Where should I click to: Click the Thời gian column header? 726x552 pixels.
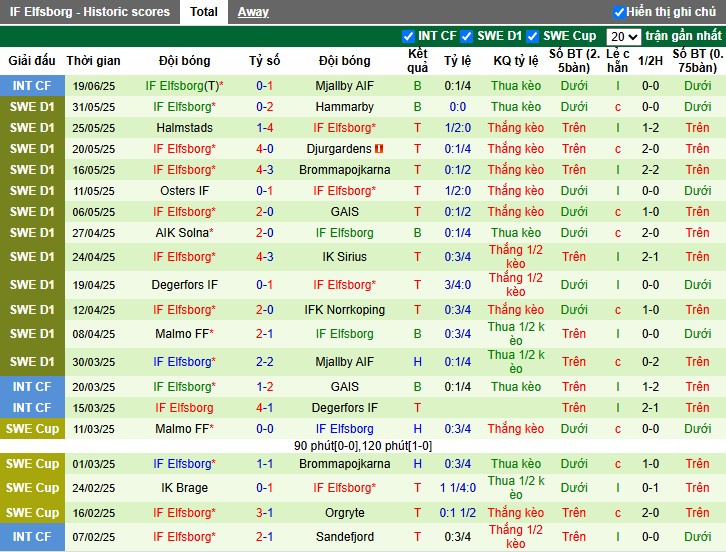tap(94, 61)
